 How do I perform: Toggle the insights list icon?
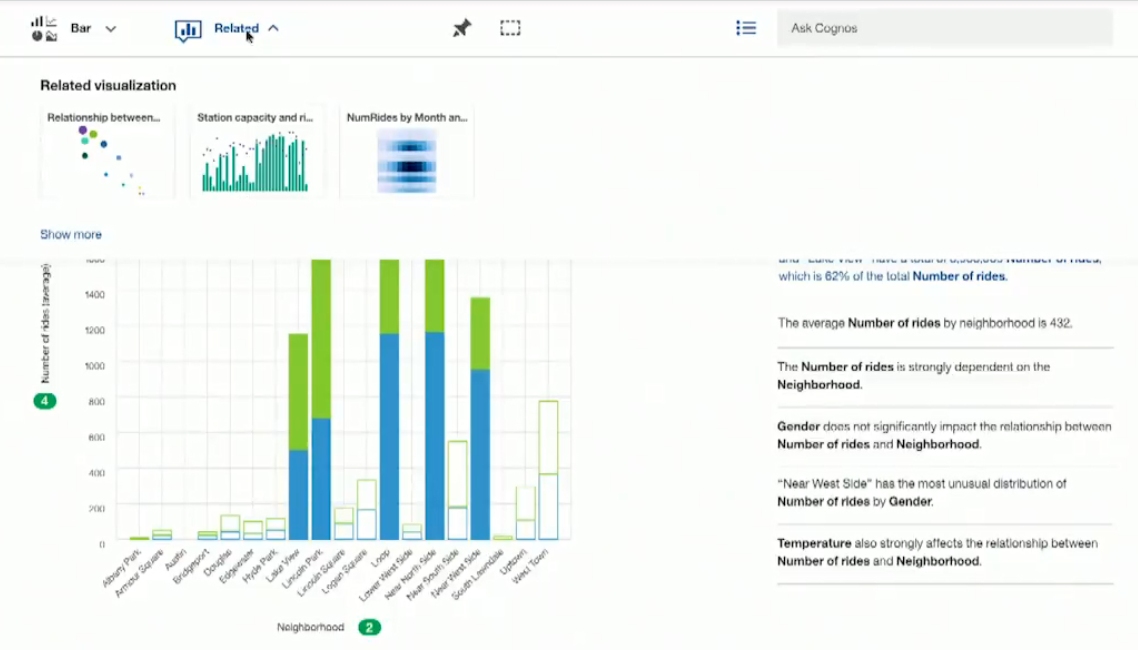pos(746,28)
